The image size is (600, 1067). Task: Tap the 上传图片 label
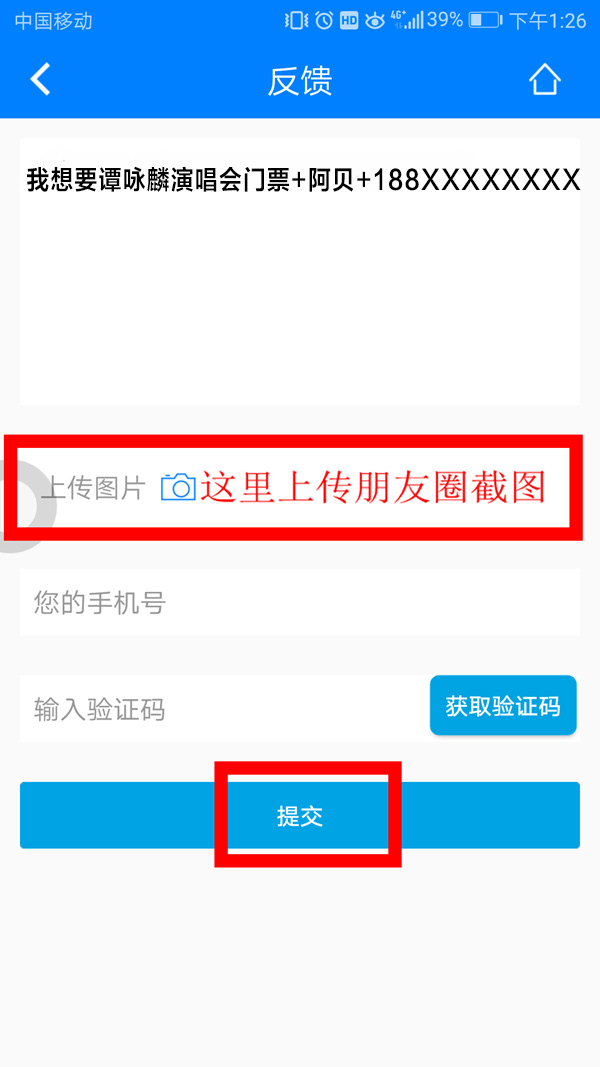pos(94,488)
